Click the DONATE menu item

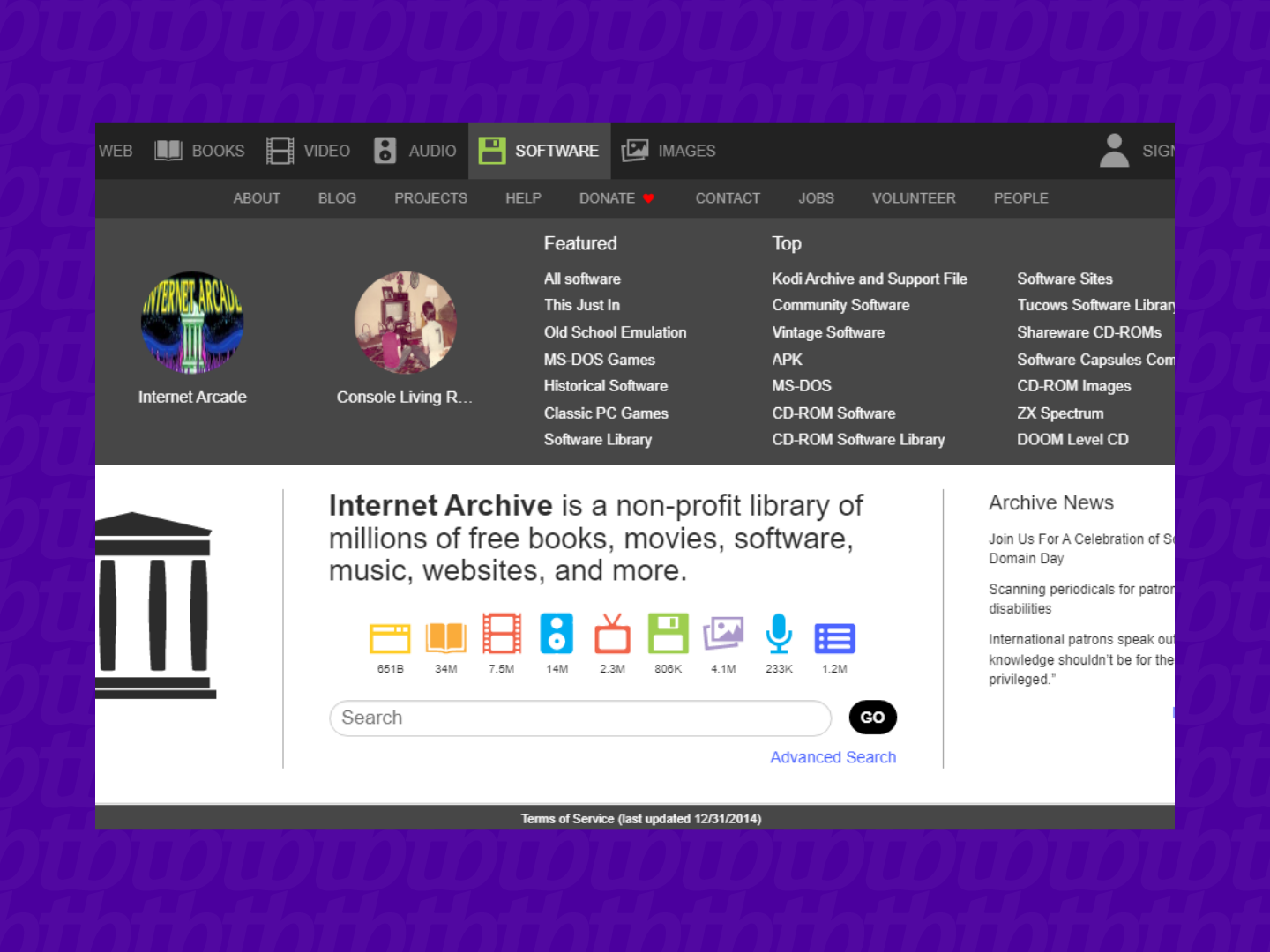pyautogui.click(x=607, y=198)
